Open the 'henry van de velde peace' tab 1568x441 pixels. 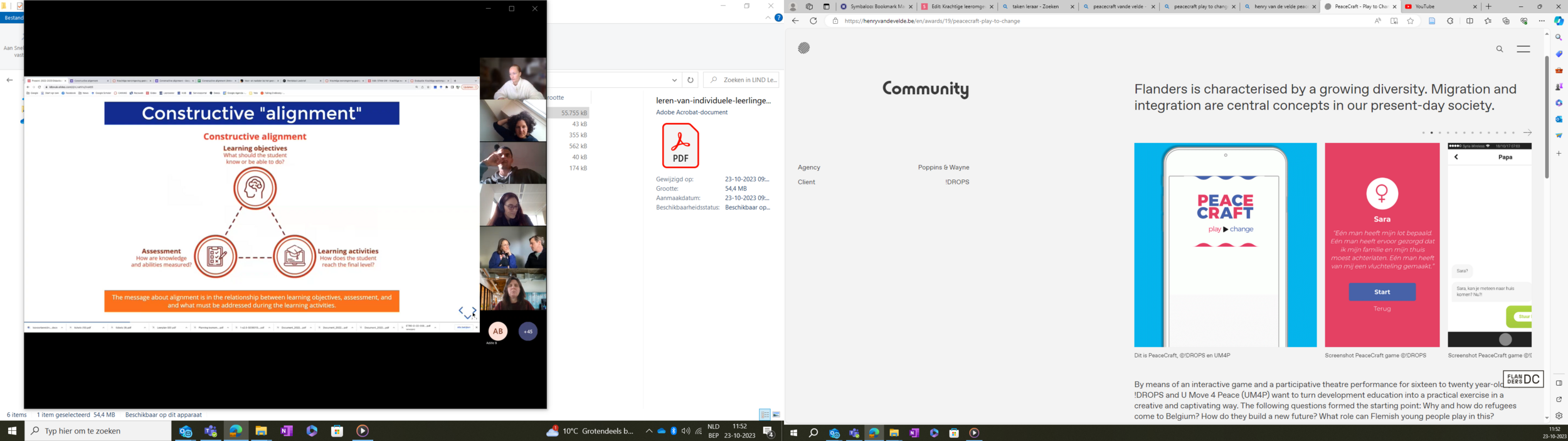point(1279,7)
